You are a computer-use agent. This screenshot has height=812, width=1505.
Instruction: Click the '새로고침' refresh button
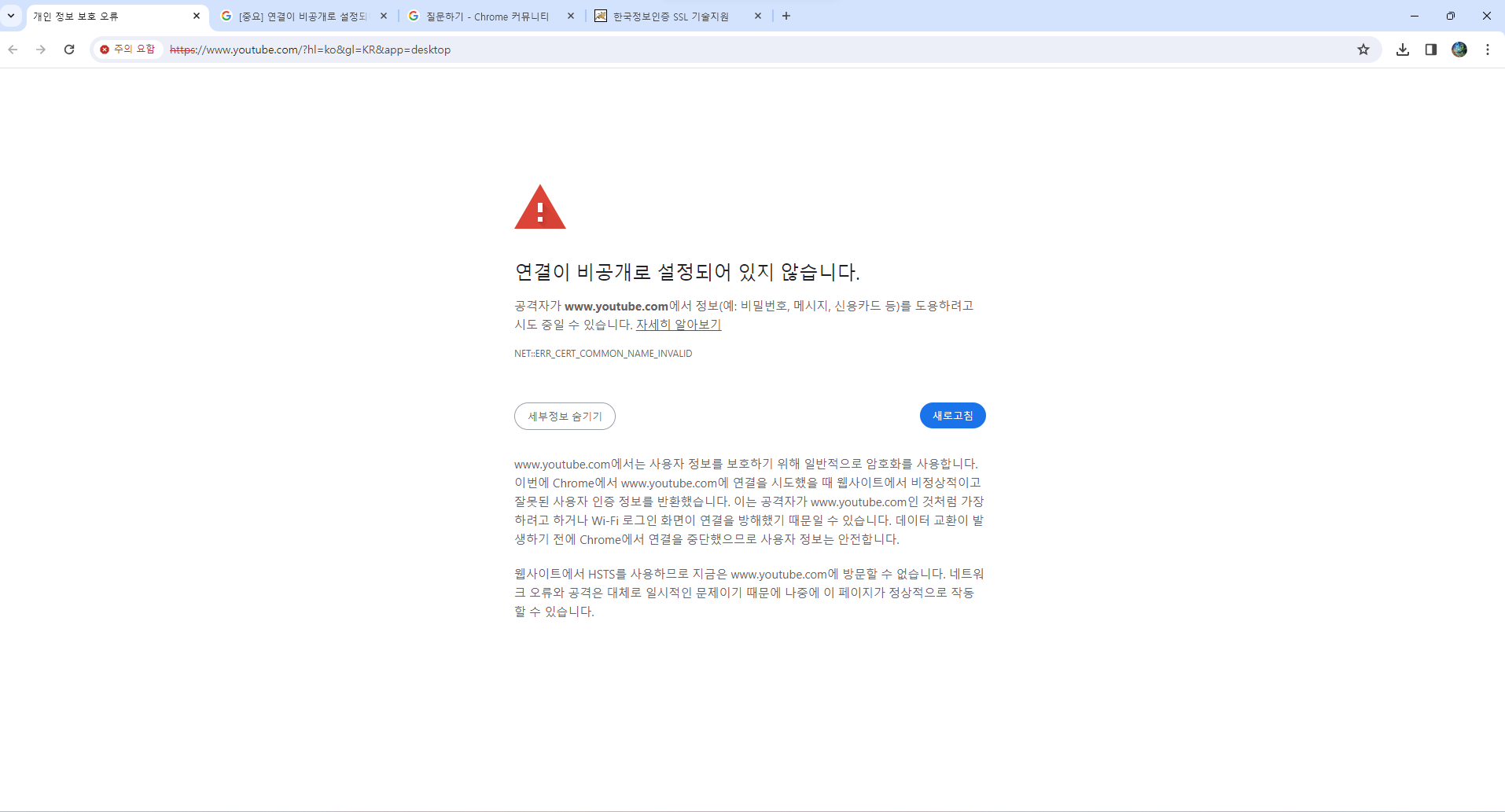point(951,415)
